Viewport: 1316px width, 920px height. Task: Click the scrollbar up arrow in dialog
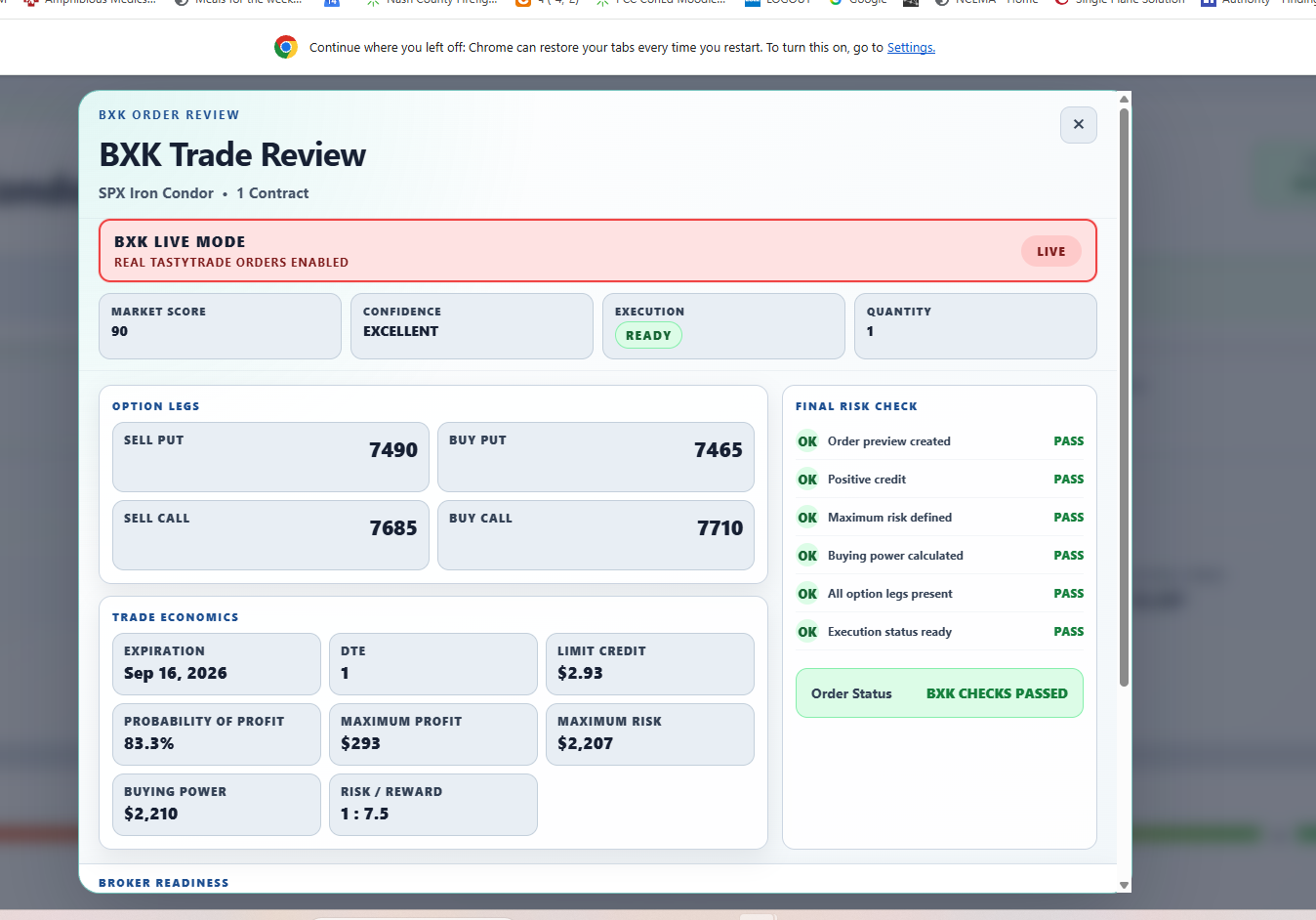click(1124, 99)
